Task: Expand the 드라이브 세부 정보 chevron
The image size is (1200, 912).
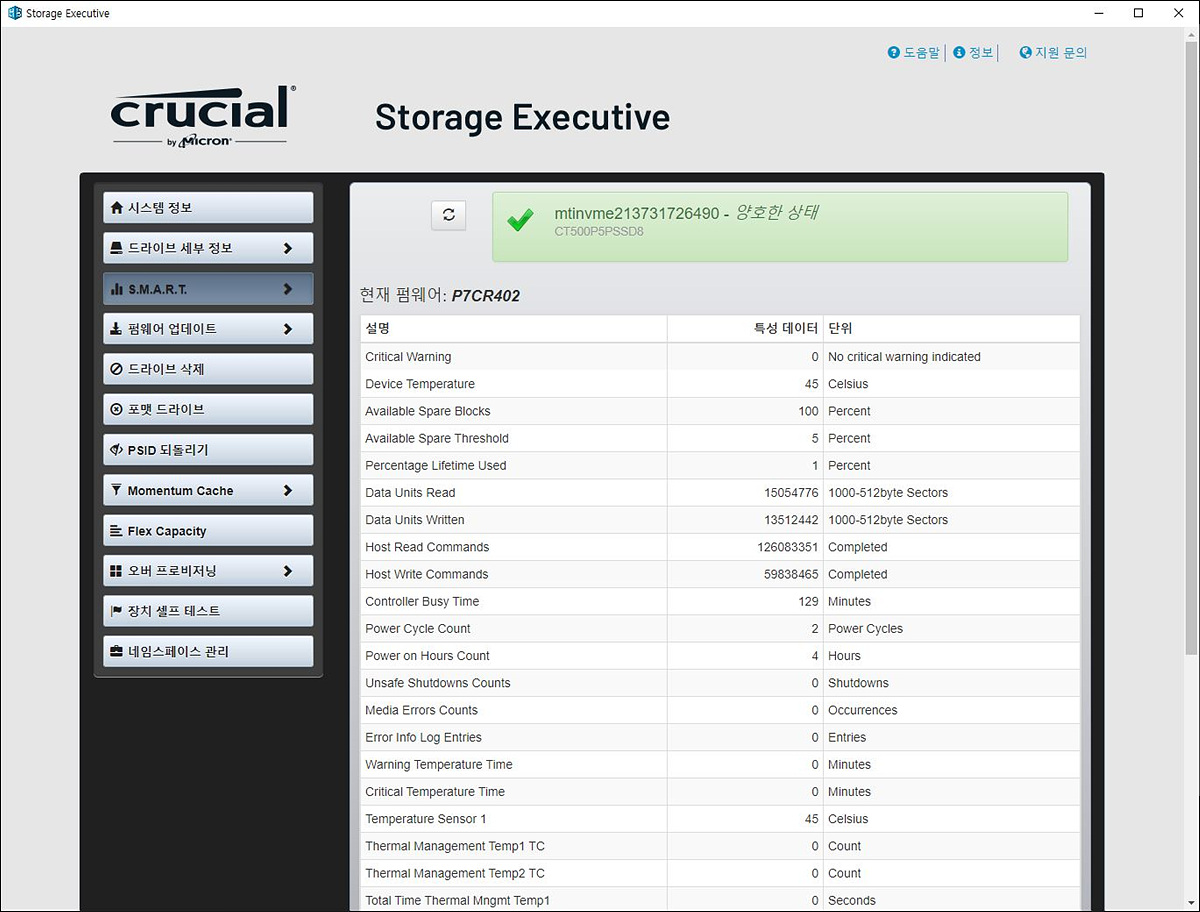Action: click(288, 248)
